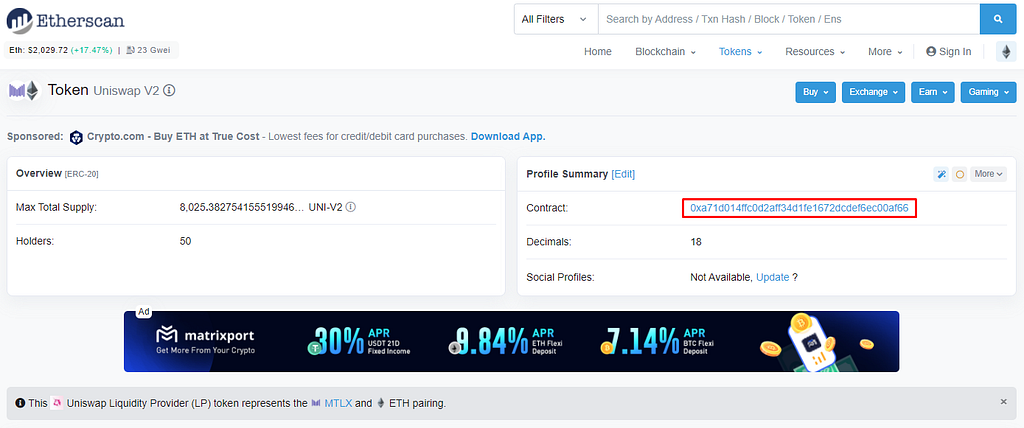Click the Update social profiles link
The width and height of the screenshot is (1024, 428).
pos(773,277)
